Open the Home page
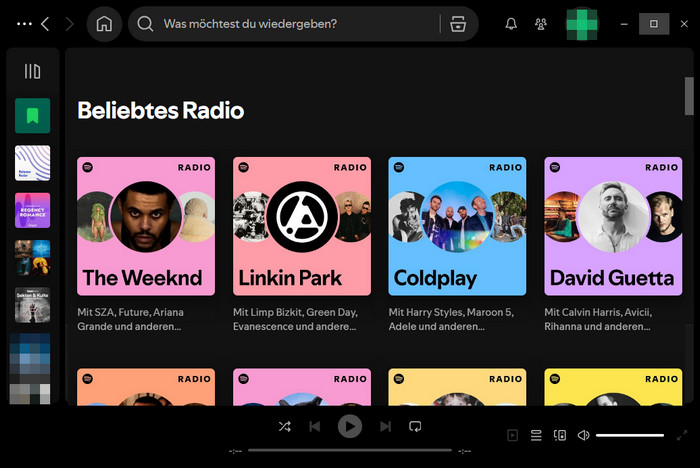The image size is (700, 468). click(x=104, y=24)
